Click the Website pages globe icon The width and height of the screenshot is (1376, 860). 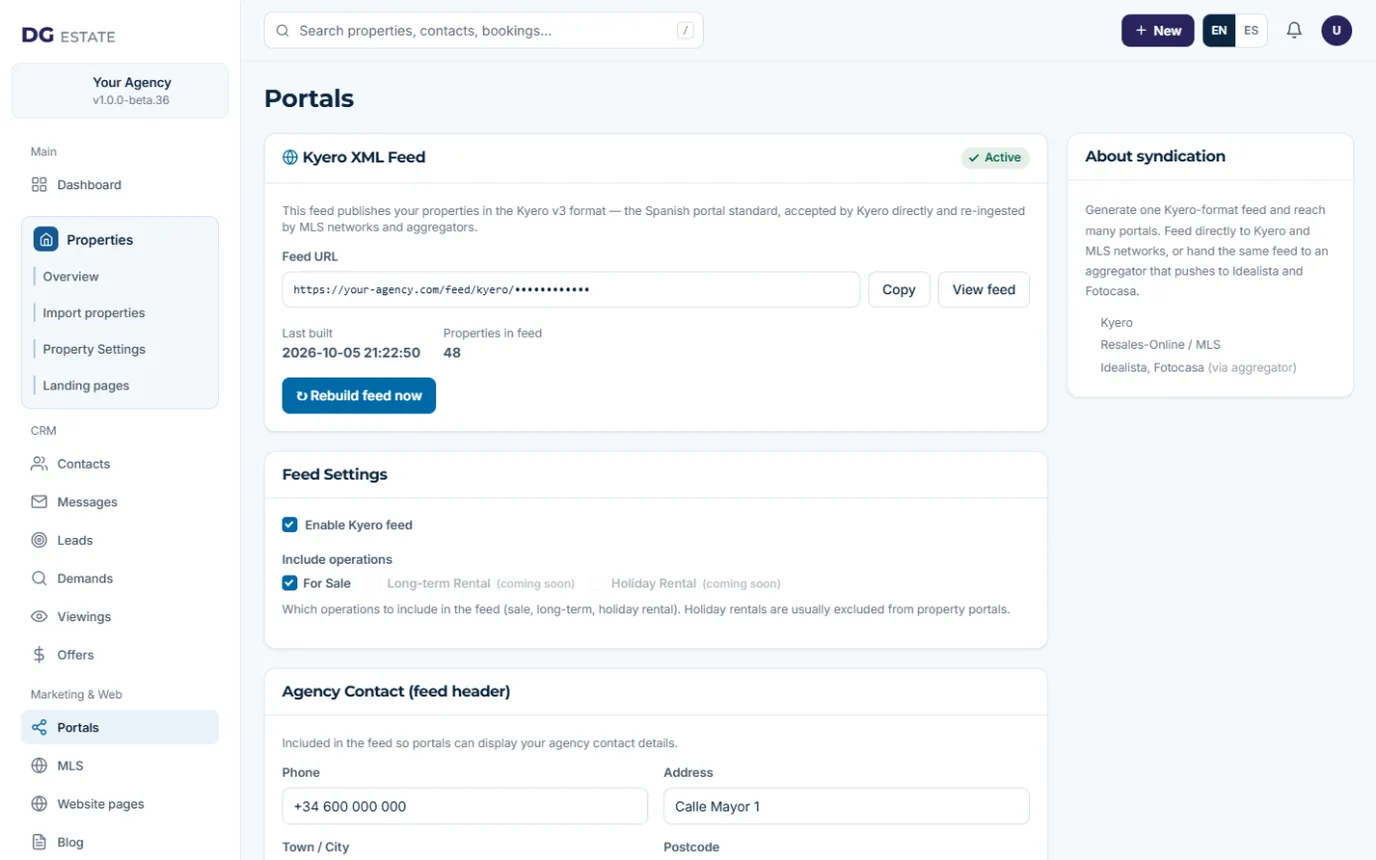point(39,803)
